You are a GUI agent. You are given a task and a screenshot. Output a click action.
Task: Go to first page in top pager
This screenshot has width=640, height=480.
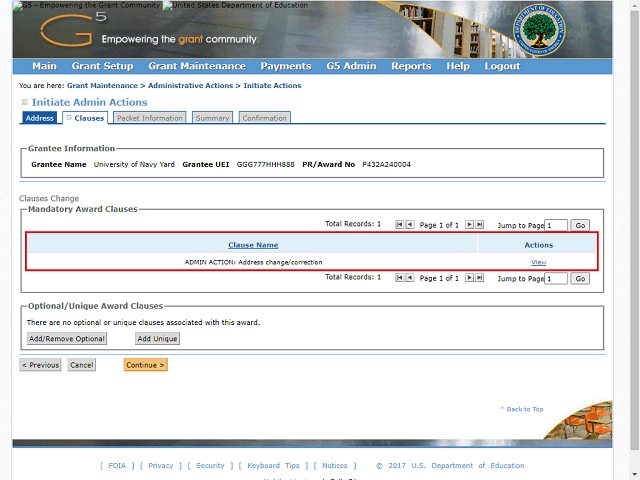(x=399, y=224)
